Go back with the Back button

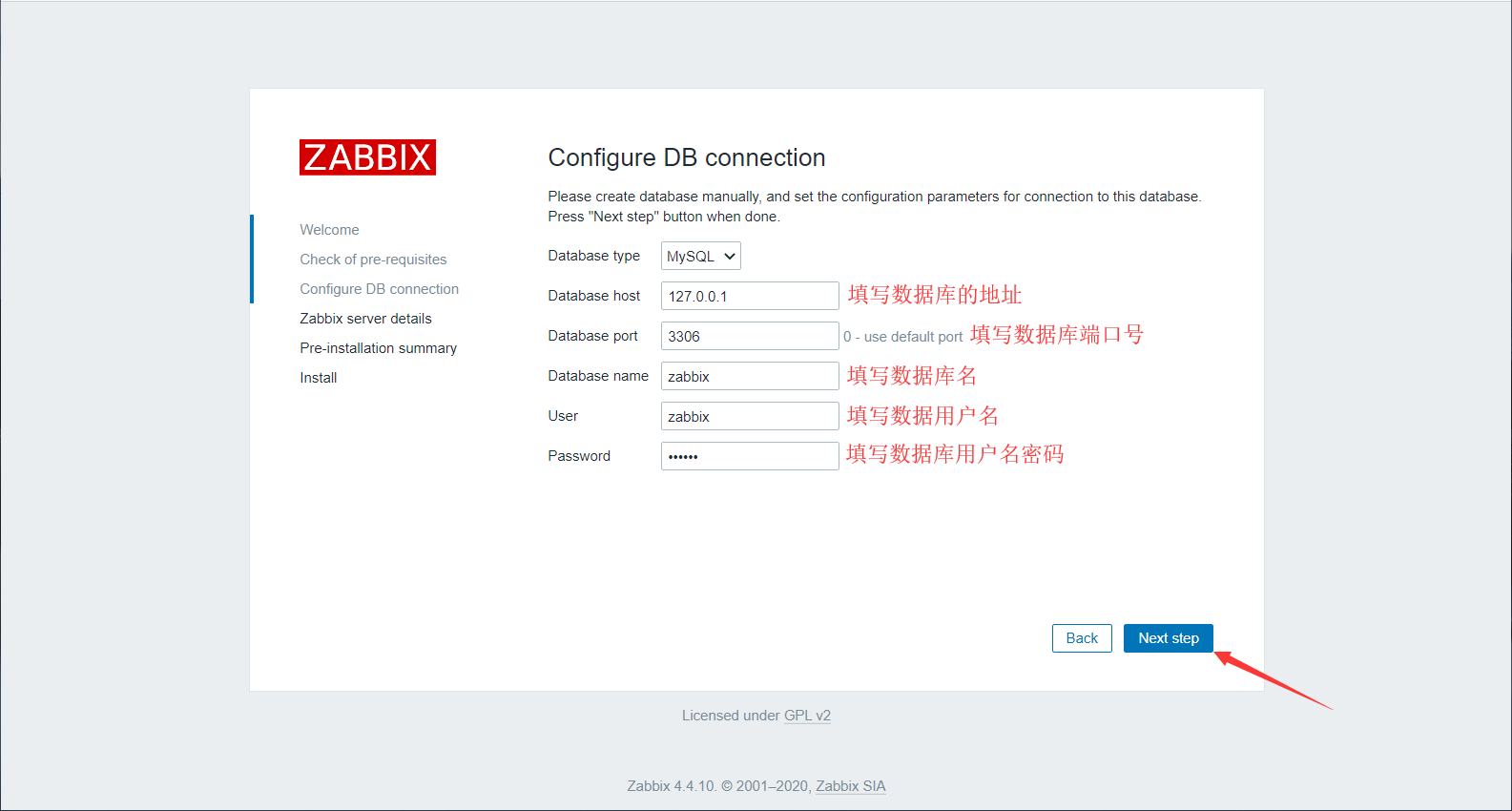pos(1082,638)
